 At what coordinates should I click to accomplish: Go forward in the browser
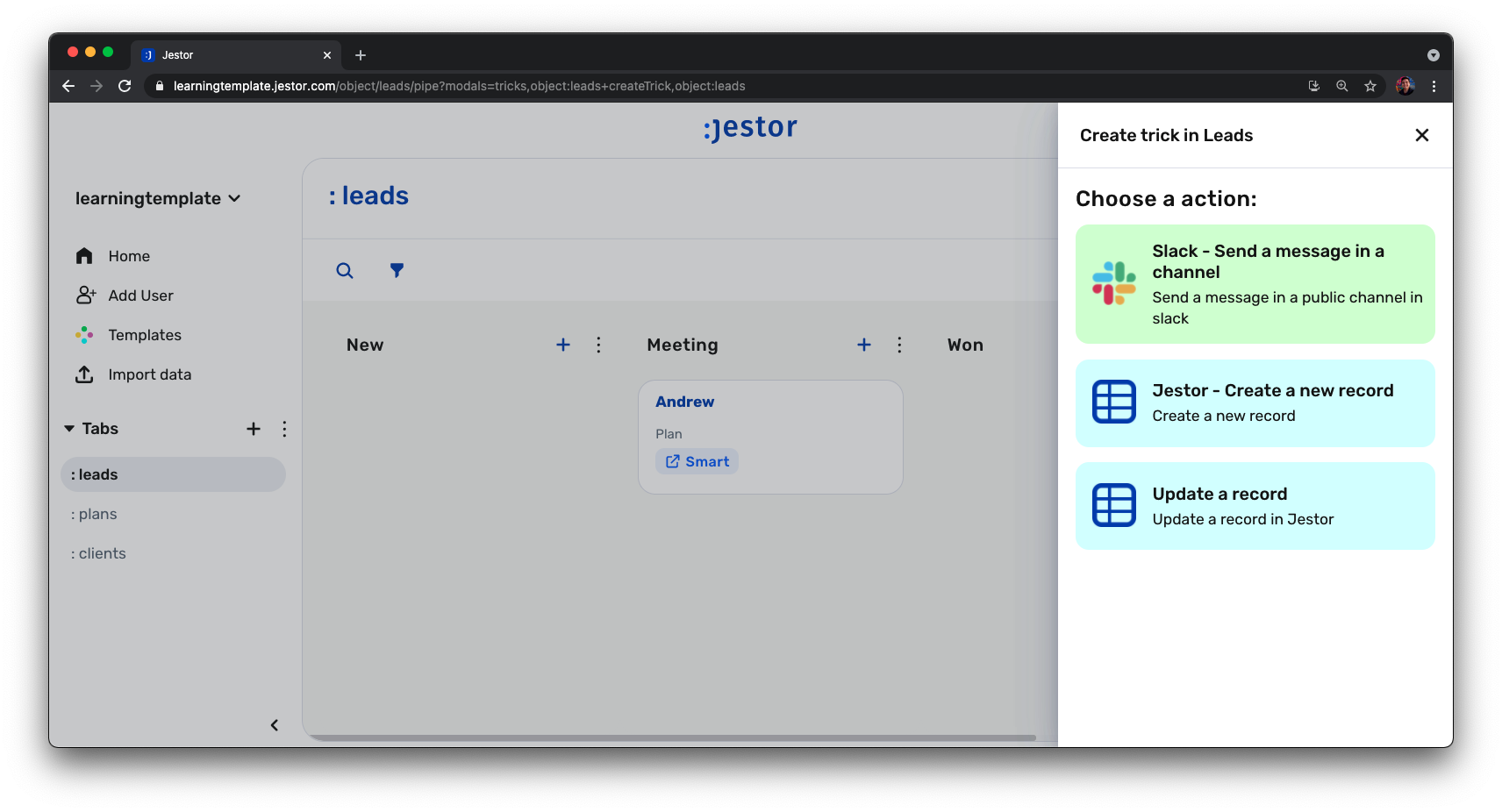tap(97, 86)
